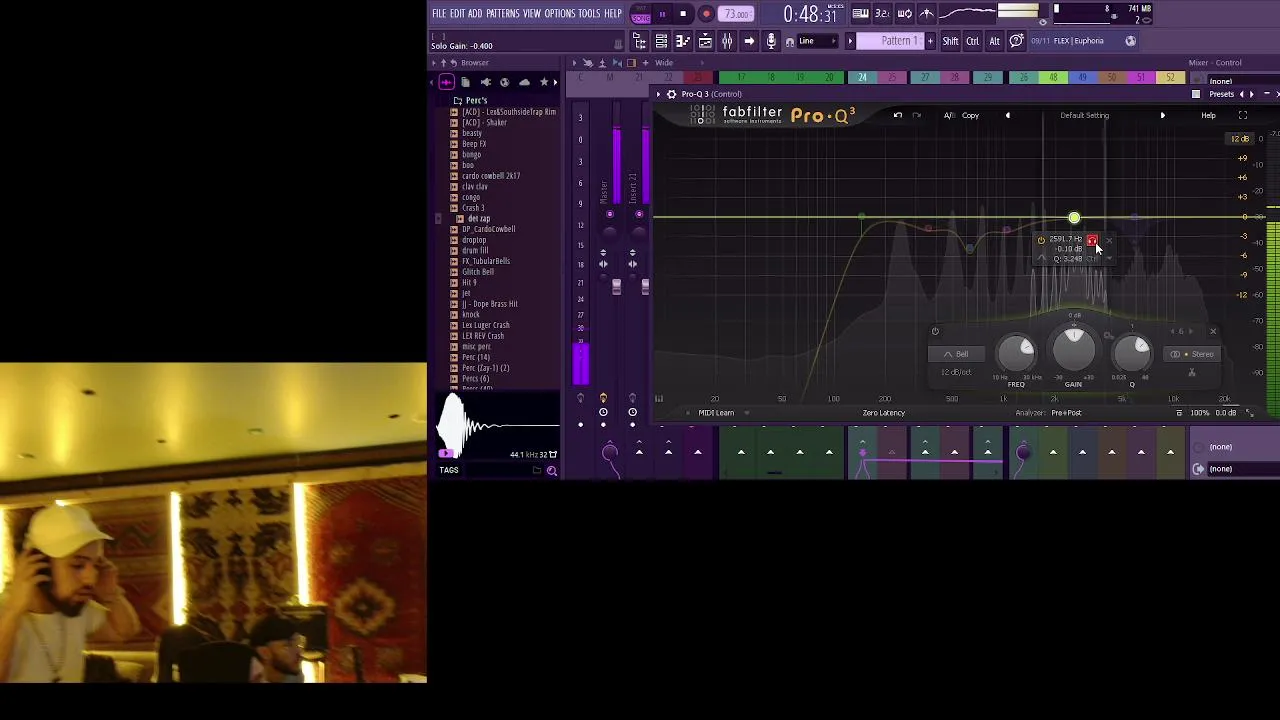Open the 12 dB display range dropdown
This screenshot has height=720, width=1280.
[1240, 139]
